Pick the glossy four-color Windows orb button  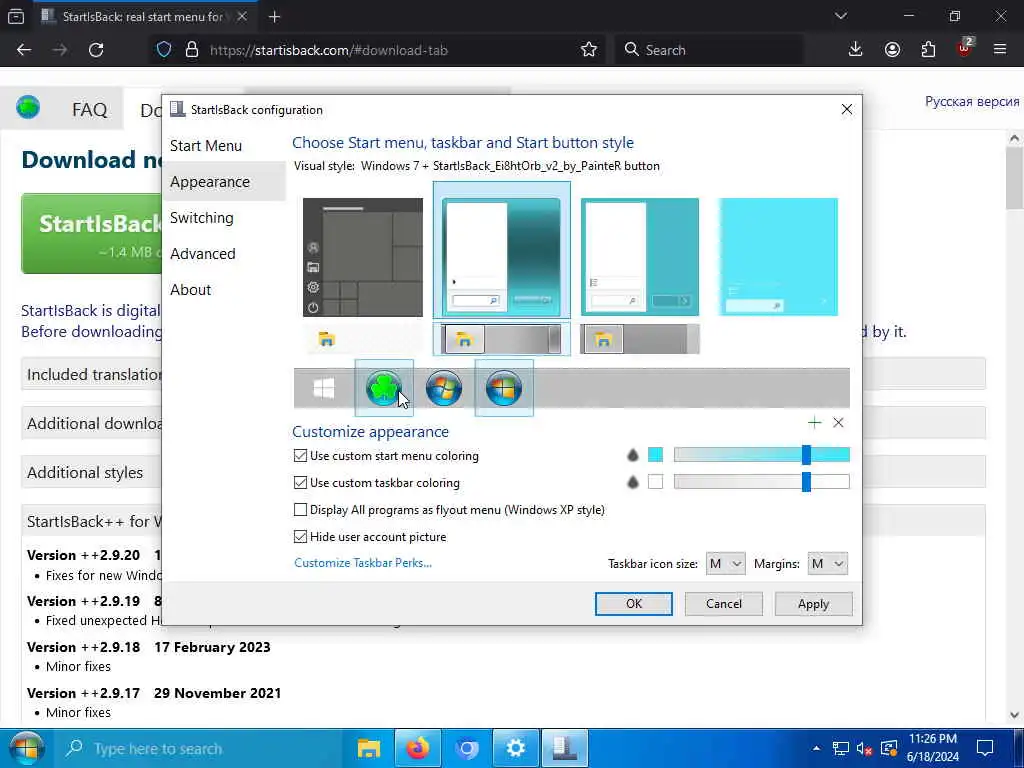coord(504,388)
